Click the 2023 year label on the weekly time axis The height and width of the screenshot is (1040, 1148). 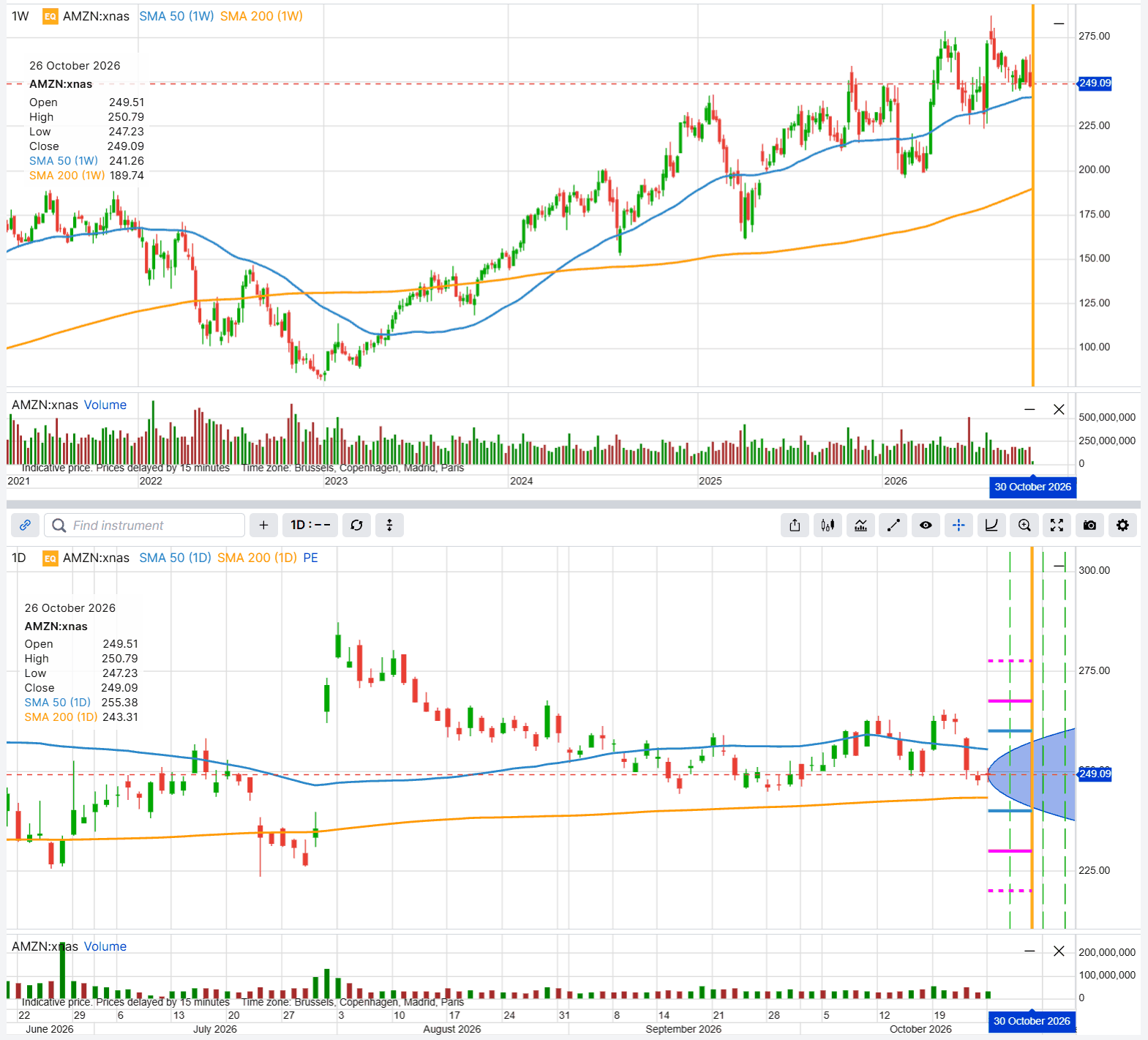337,481
